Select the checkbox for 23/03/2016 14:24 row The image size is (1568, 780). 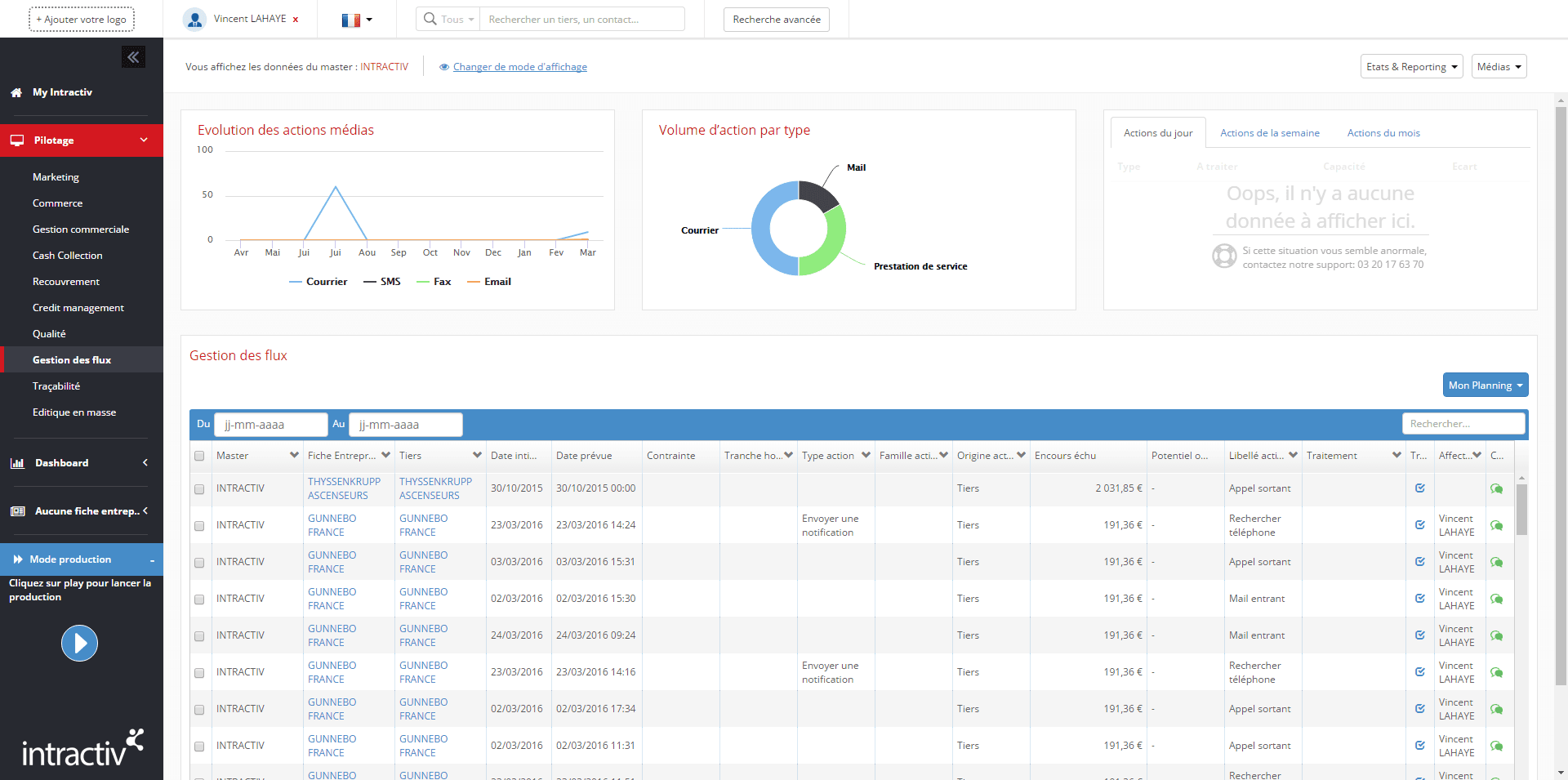click(199, 526)
